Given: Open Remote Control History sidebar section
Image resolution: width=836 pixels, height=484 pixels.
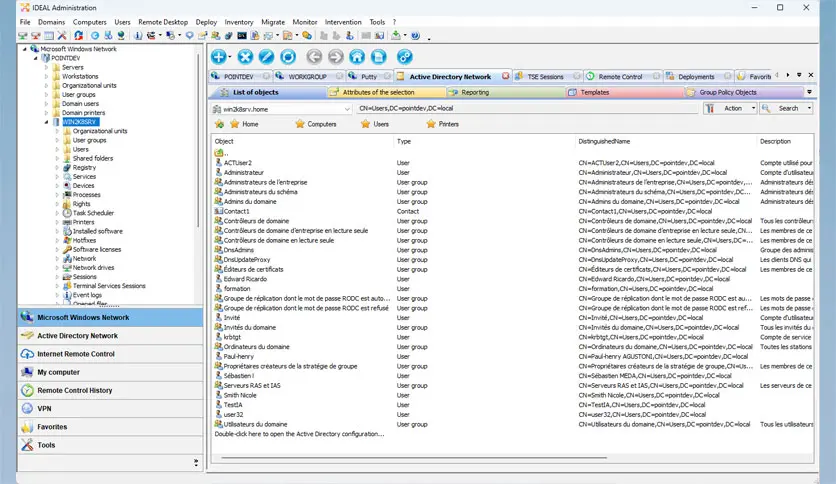Looking at the screenshot, I should pos(110,391).
